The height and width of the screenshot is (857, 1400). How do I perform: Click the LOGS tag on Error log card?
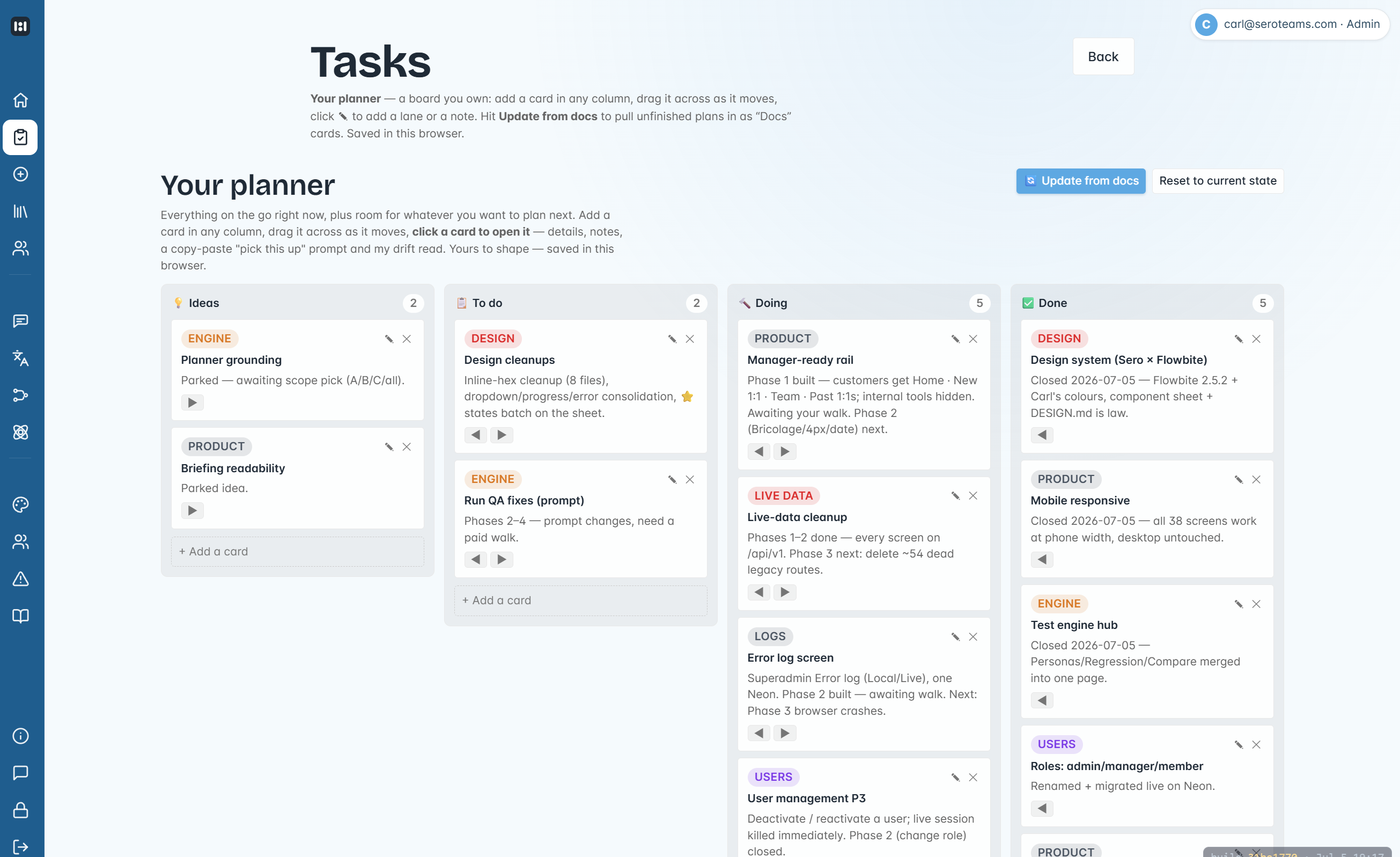(770, 636)
